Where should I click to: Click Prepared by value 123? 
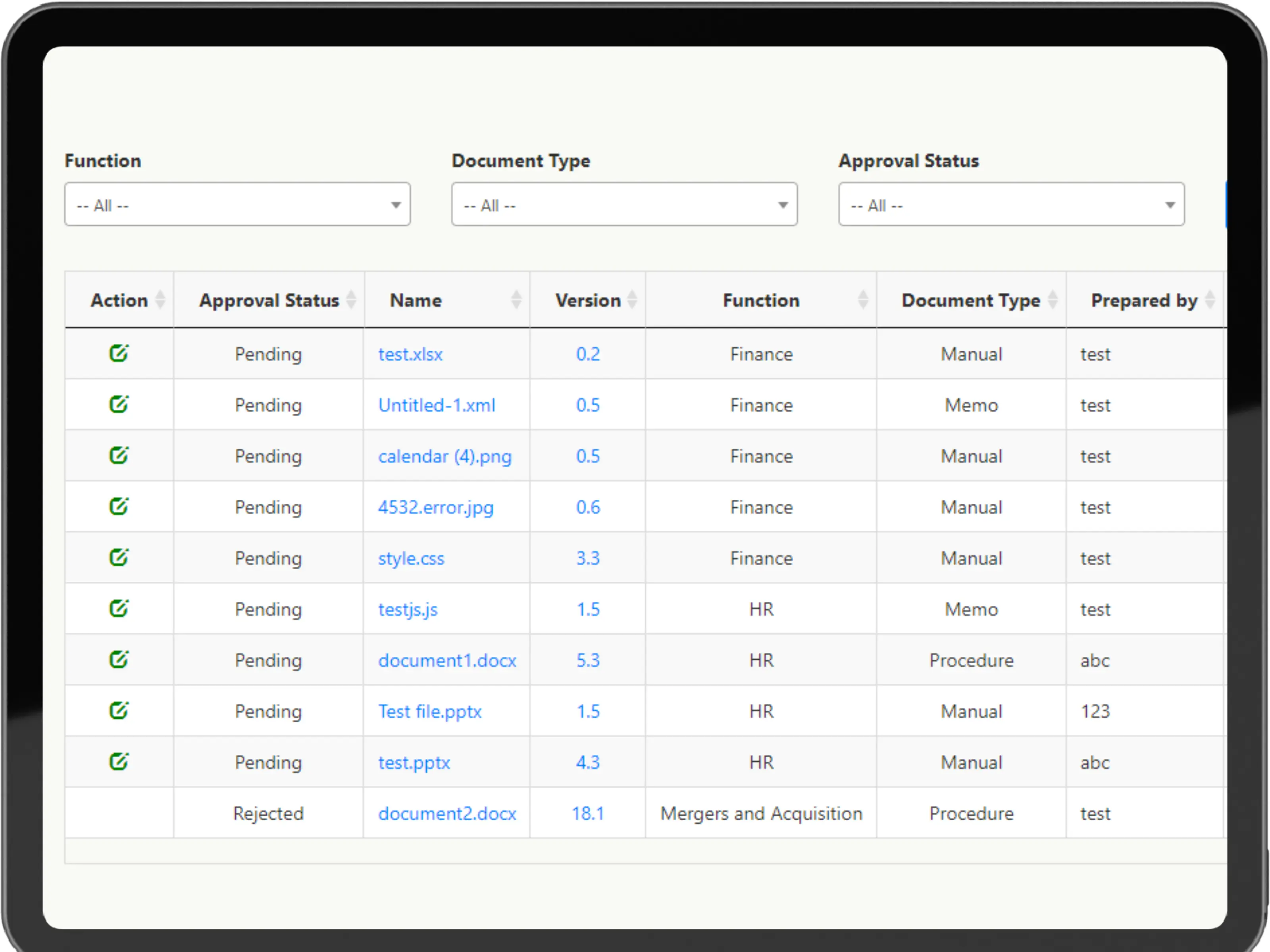[1095, 712]
